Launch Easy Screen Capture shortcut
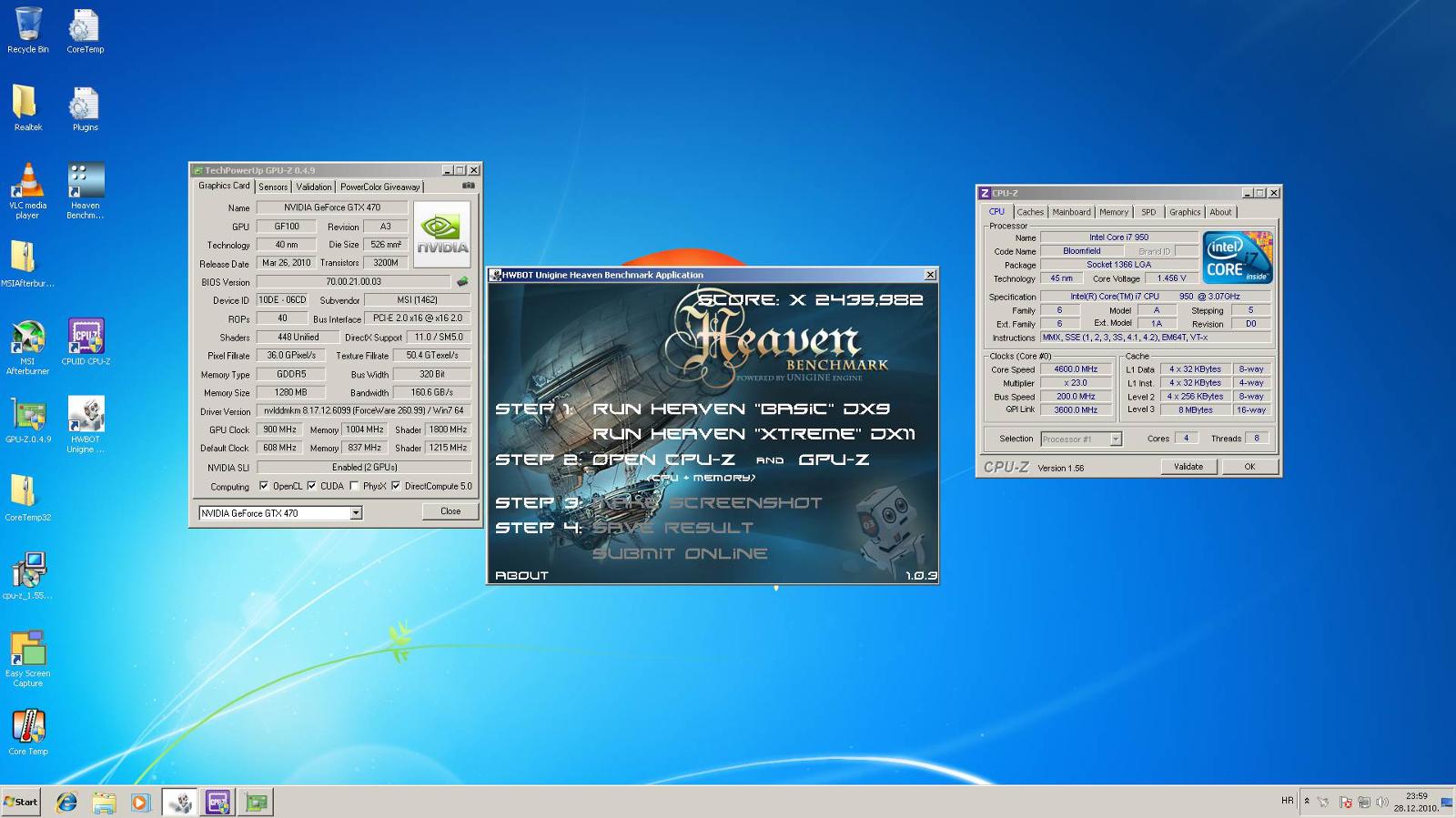Screen dimensions: 1456x818 pos(28,657)
